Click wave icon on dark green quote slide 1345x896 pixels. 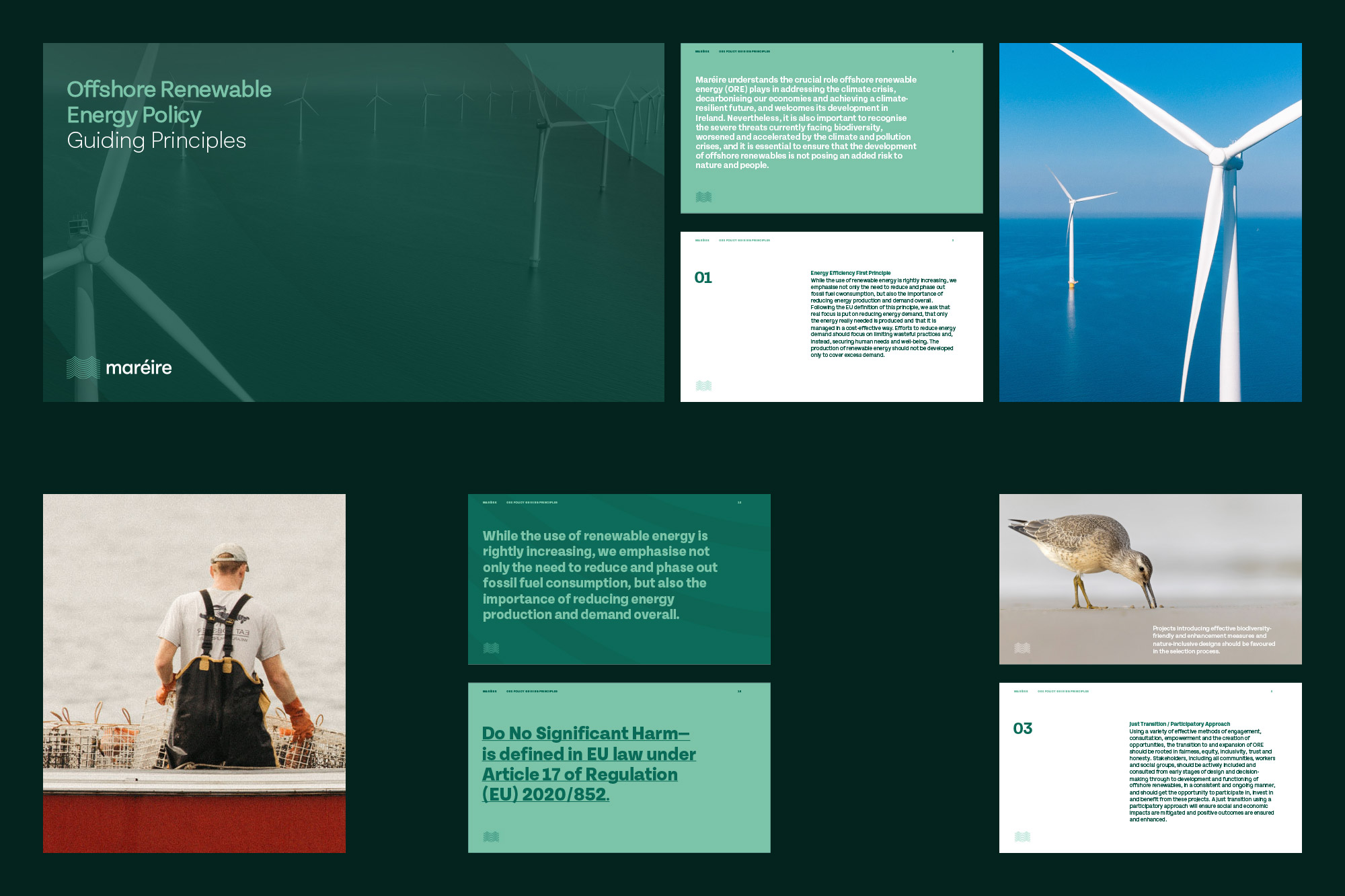[491, 648]
